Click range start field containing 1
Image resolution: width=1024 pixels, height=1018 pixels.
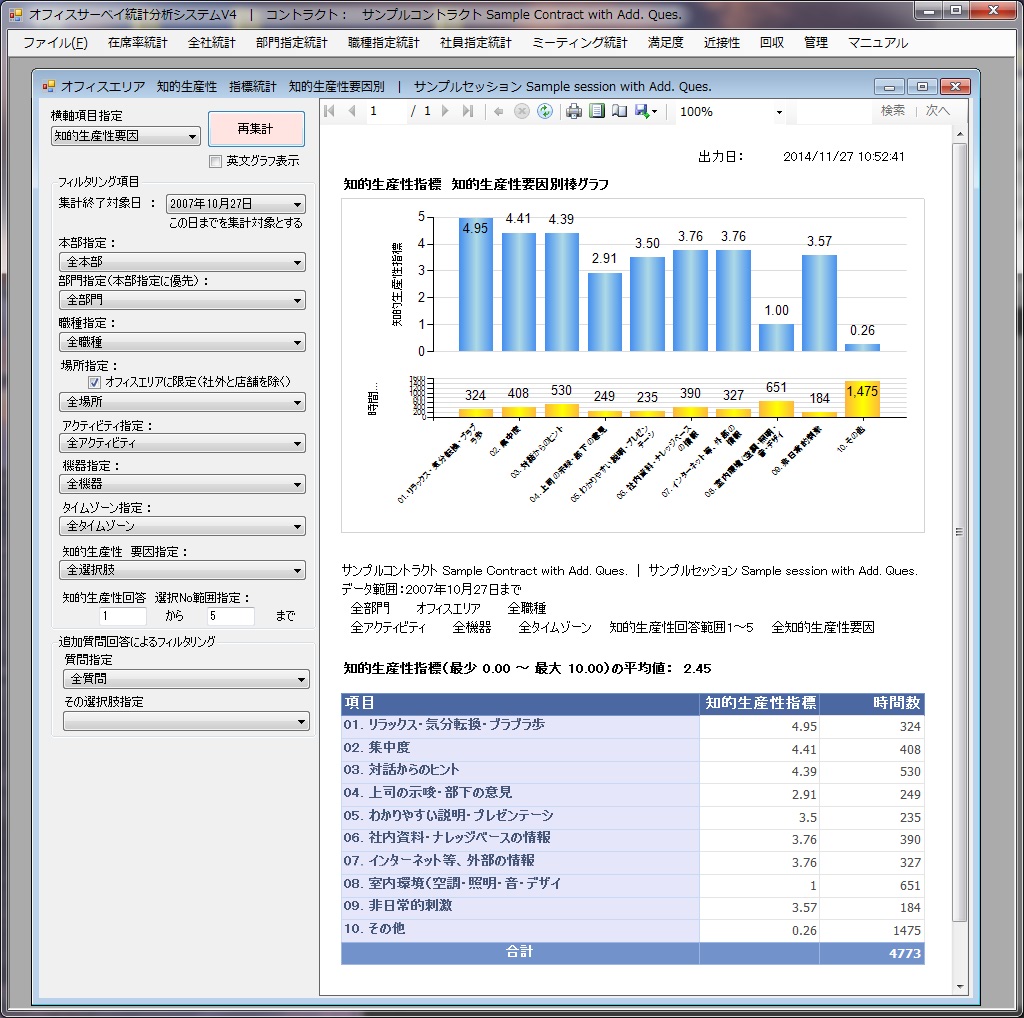tap(123, 616)
